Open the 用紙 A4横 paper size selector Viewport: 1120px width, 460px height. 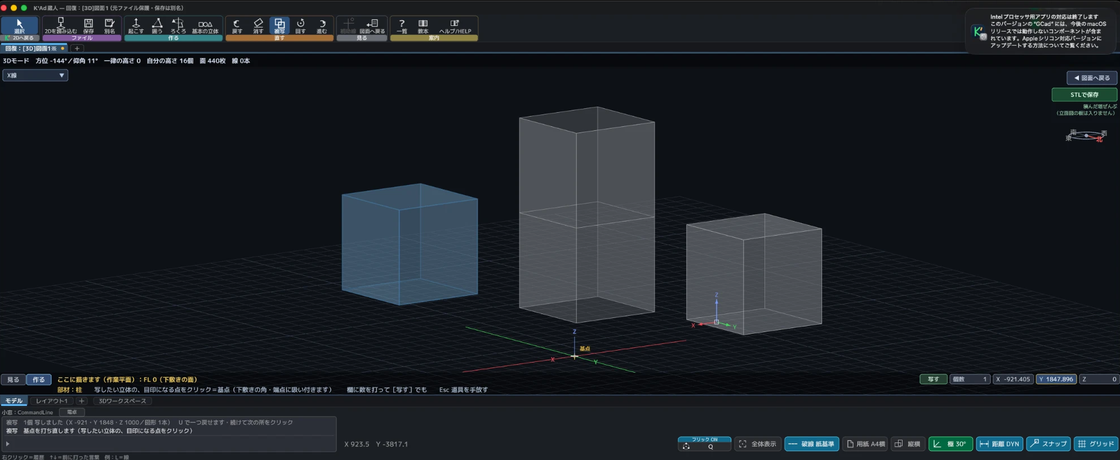click(x=864, y=444)
